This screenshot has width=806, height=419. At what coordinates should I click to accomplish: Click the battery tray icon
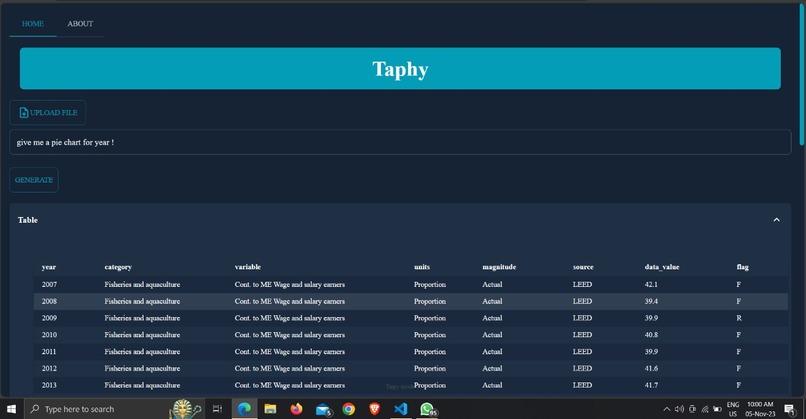click(x=718, y=409)
